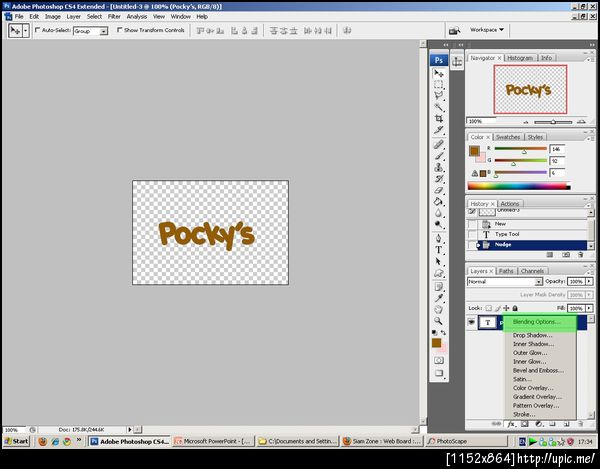Viewport: 600px width, 469px height.
Task: Select the Crop tool
Action: 439,118
